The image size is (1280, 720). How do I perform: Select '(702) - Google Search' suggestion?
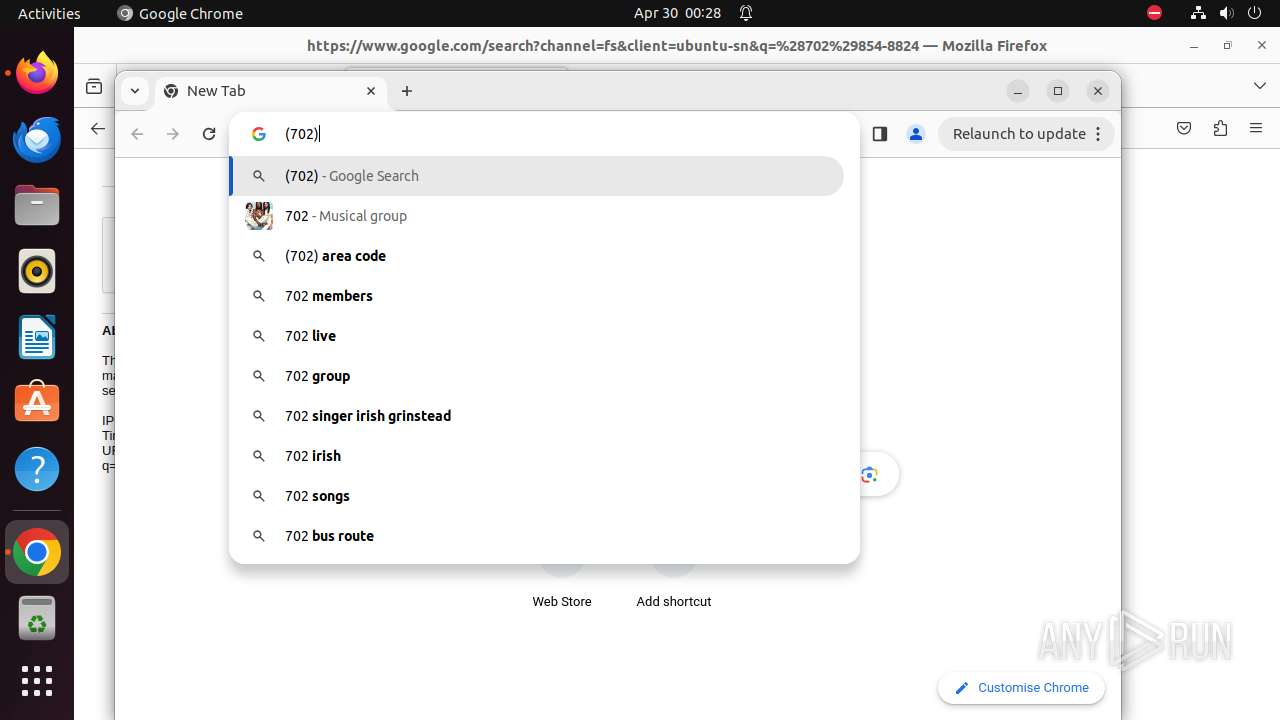pyautogui.click(x=537, y=176)
